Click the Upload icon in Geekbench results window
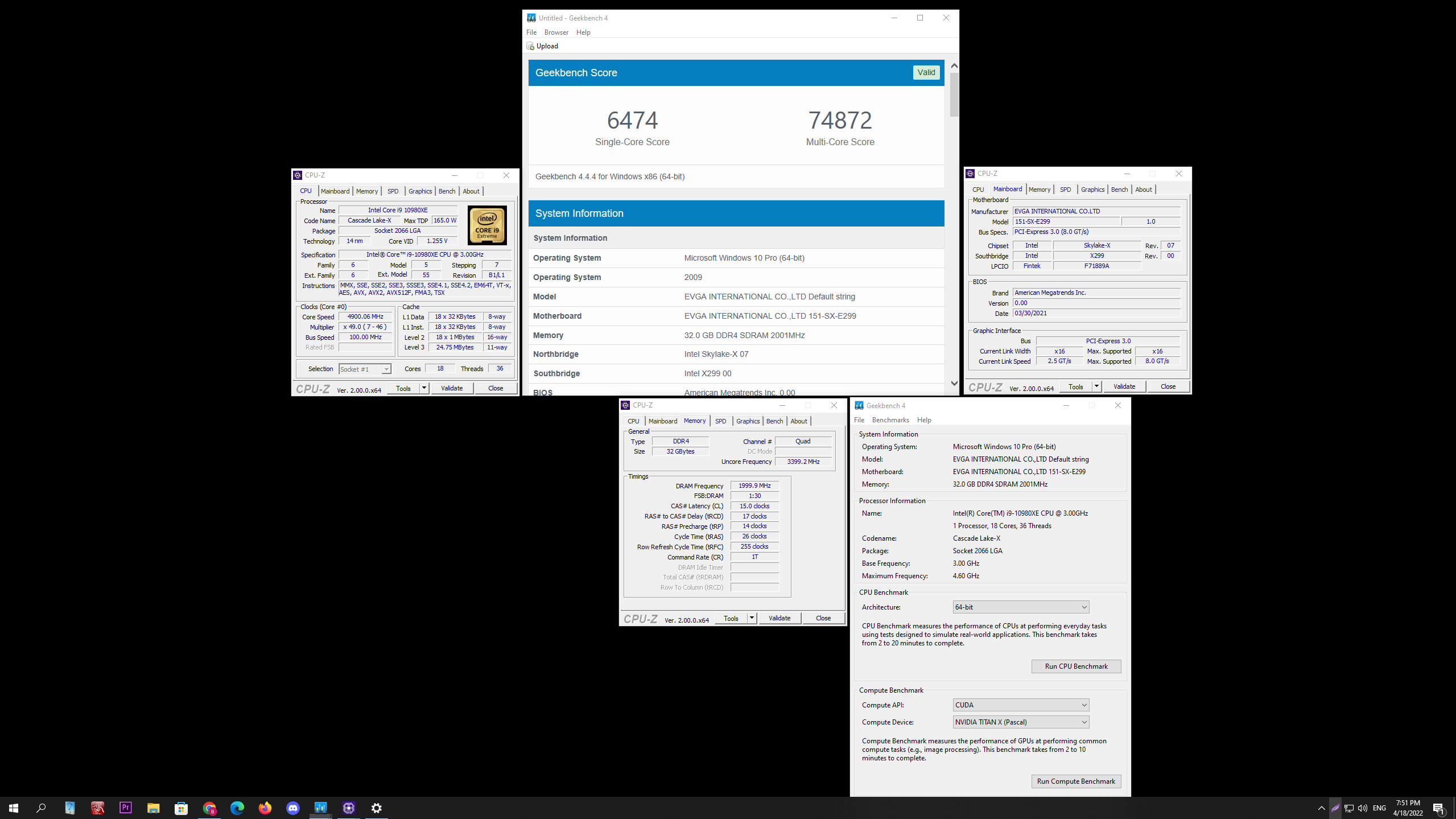Viewport: 1456px width, 819px height. (530, 46)
